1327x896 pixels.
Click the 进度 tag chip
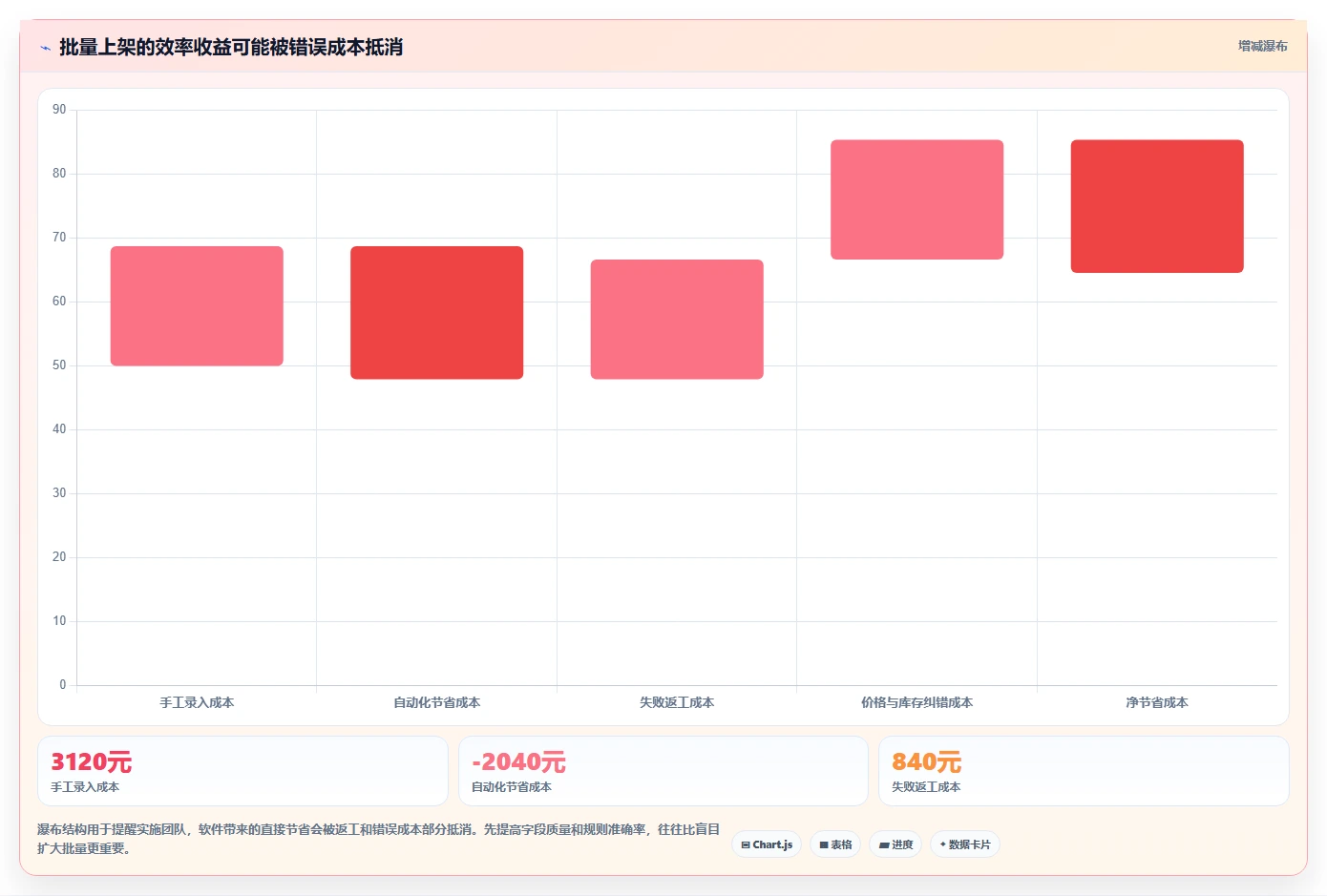895,844
